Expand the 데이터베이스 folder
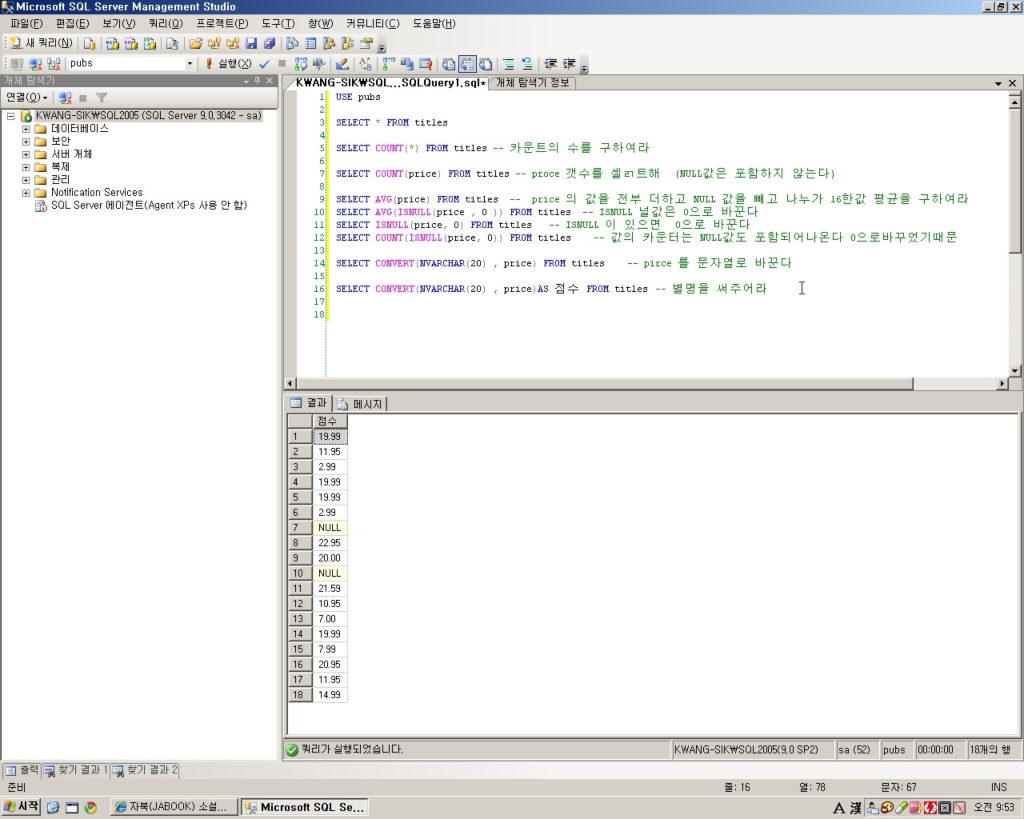This screenshot has height=819, width=1024. [25, 129]
